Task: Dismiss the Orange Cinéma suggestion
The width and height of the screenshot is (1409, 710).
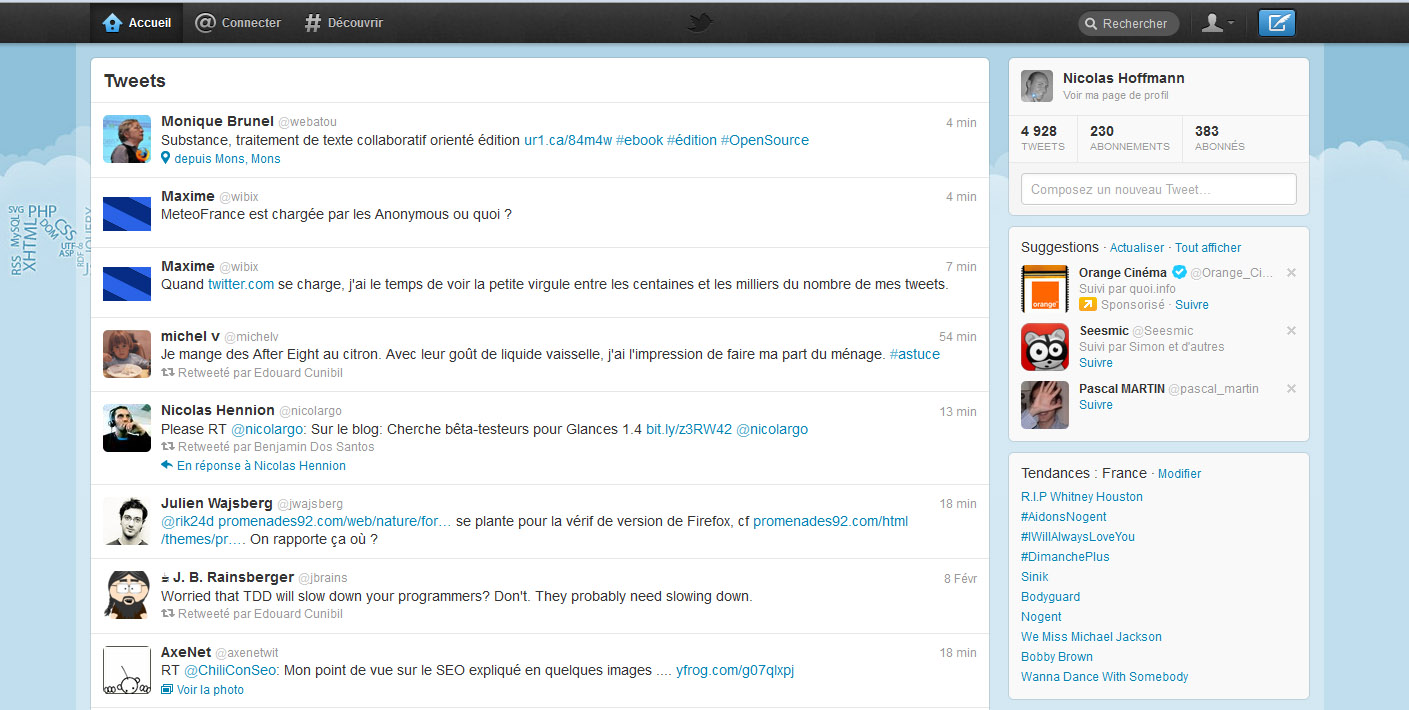Action: [1291, 273]
